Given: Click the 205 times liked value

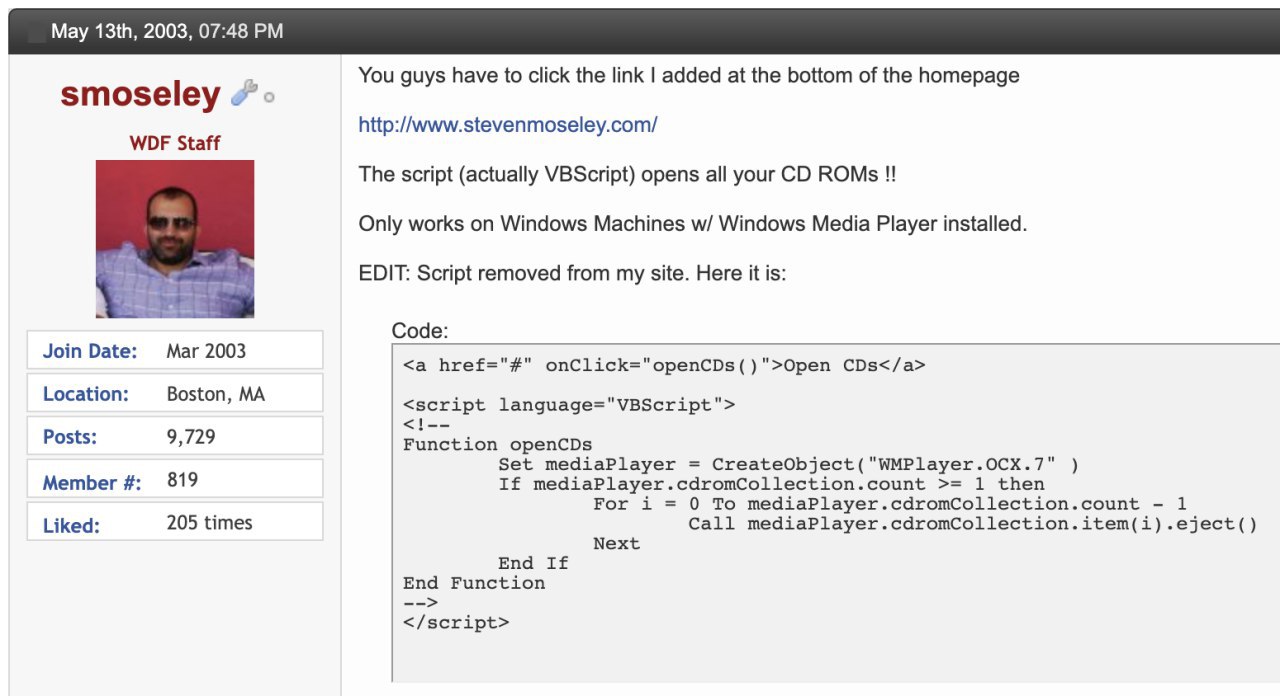Looking at the screenshot, I should [x=210, y=522].
